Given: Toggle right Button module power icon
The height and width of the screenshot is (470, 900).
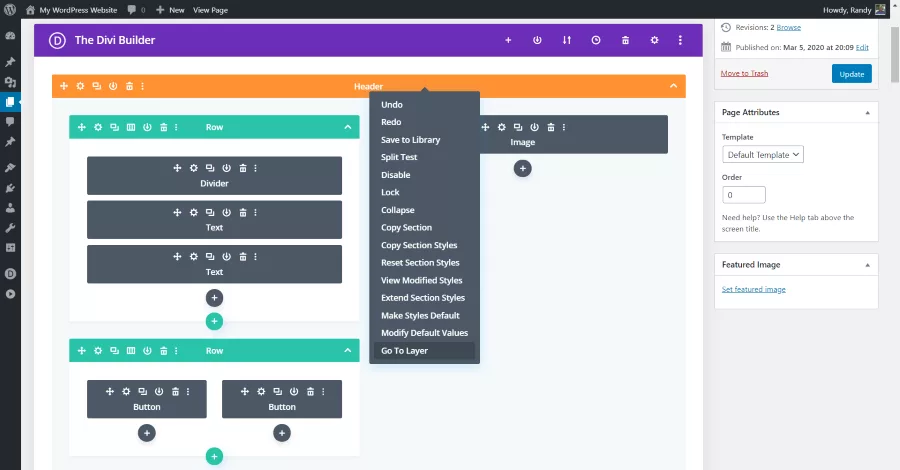Looking at the screenshot, I should [294, 391].
